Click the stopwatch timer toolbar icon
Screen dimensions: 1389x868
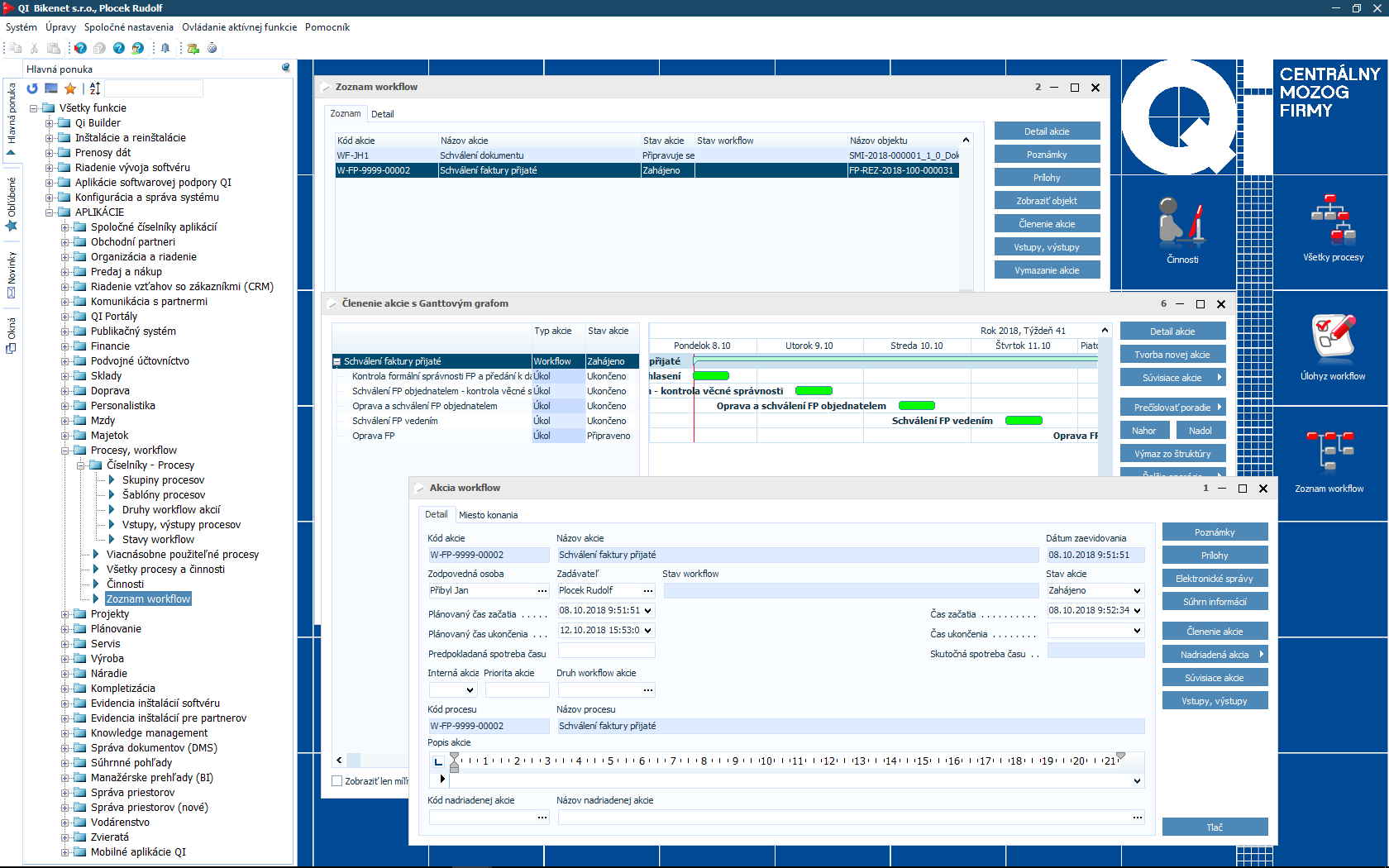tap(212, 48)
